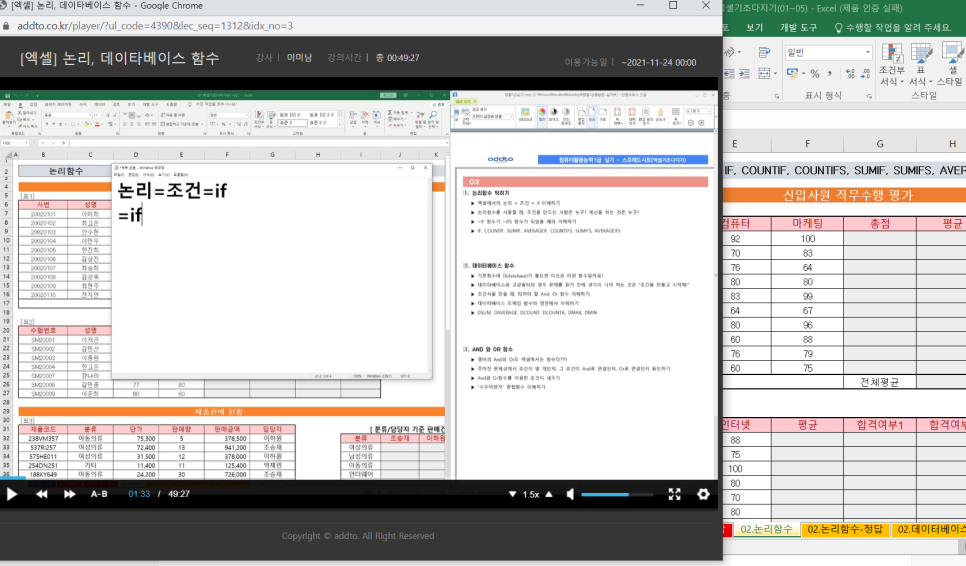Expand accounting format dropdown arrow
966x566 pixels.
803,73
